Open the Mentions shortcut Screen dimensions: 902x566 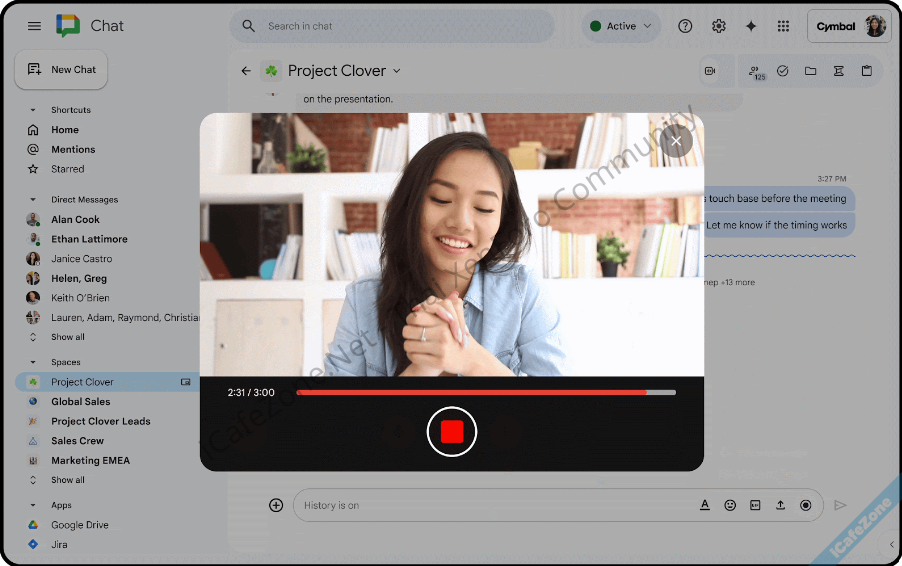click(x=73, y=150)
